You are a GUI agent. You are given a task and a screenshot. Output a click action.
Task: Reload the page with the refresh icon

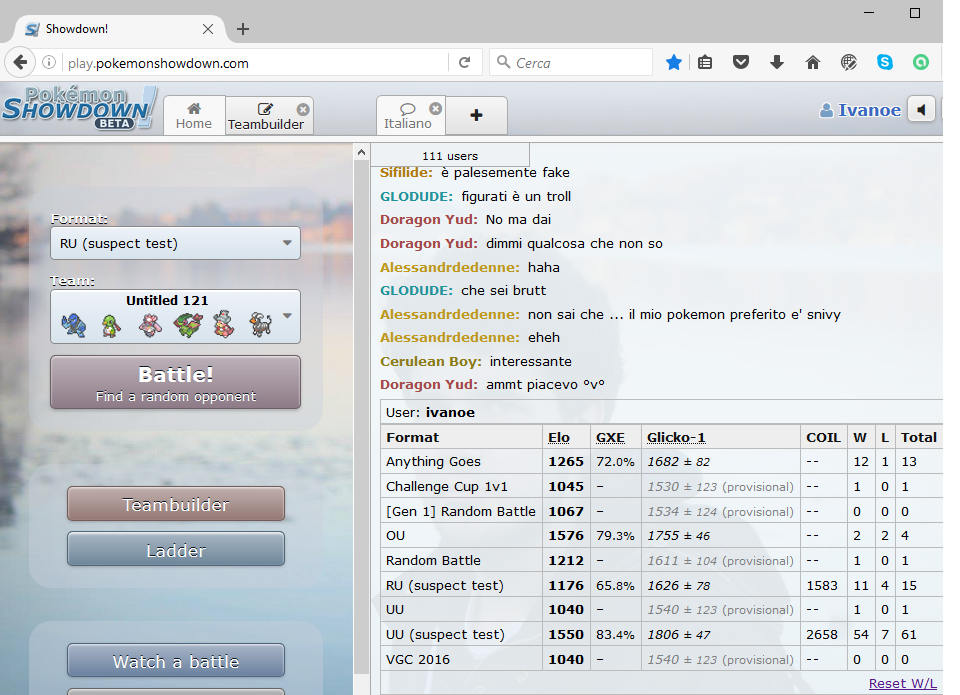coord(465,62)
